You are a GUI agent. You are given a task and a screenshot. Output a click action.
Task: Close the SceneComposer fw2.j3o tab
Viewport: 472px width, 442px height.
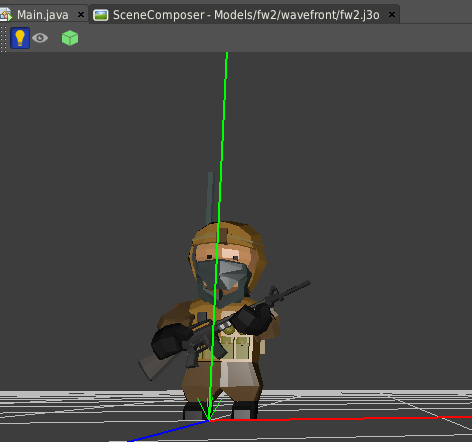392,15
